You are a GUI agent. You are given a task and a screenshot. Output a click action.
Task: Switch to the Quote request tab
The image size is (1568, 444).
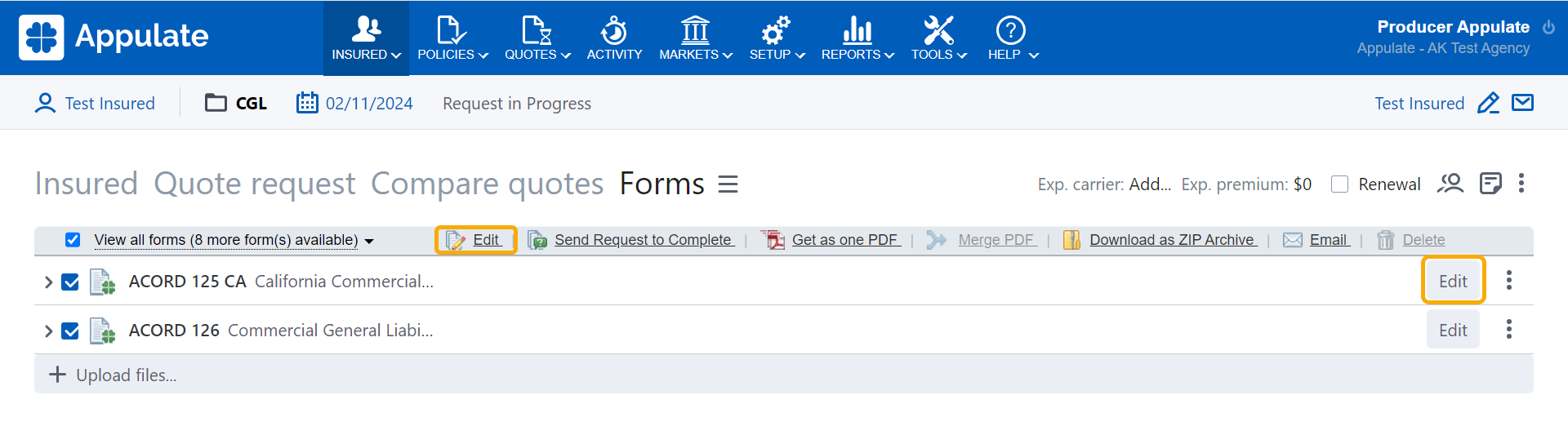[x=254, y=184]
